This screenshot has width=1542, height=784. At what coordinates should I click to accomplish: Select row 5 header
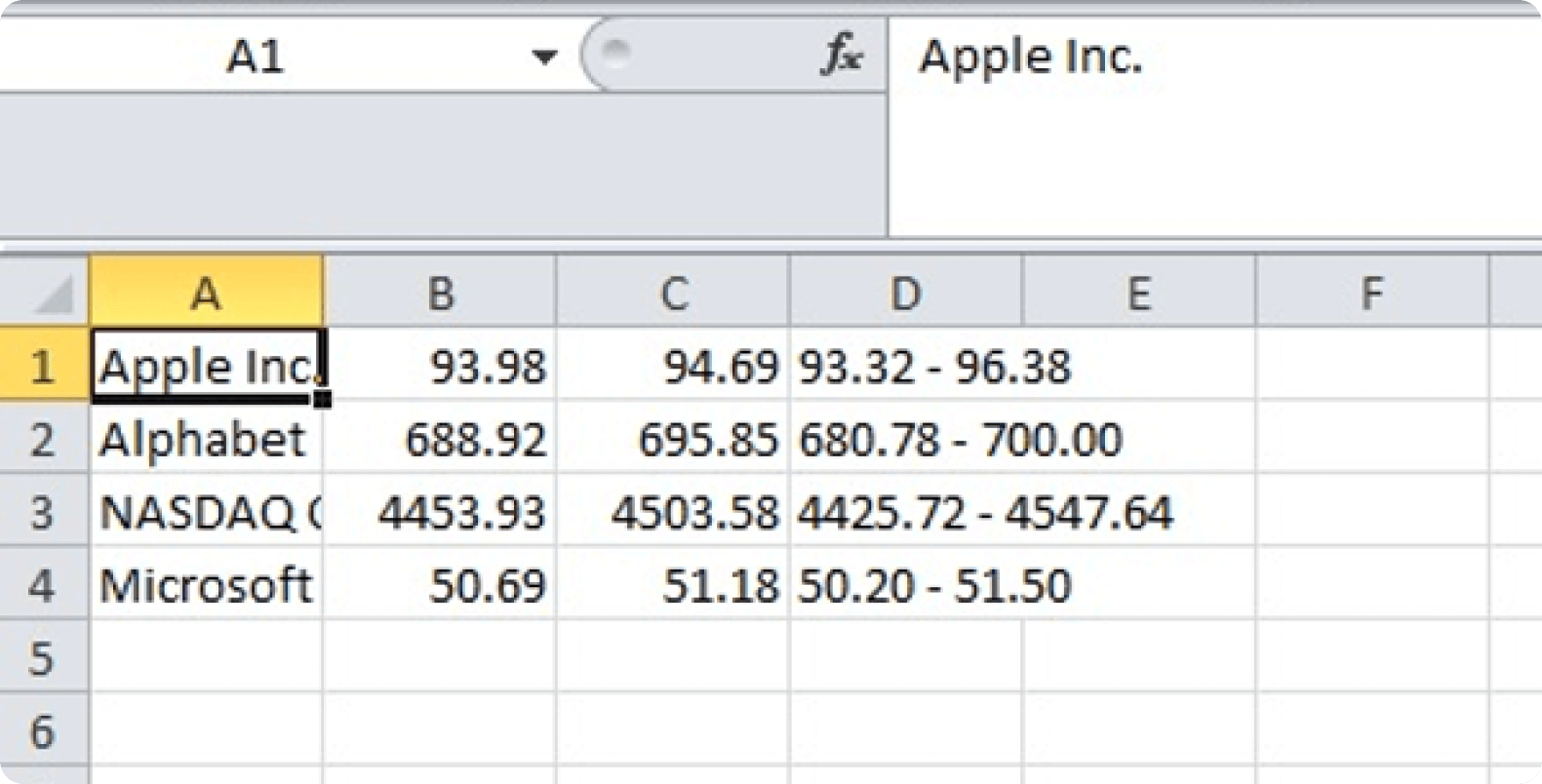[x=44, y=657]
